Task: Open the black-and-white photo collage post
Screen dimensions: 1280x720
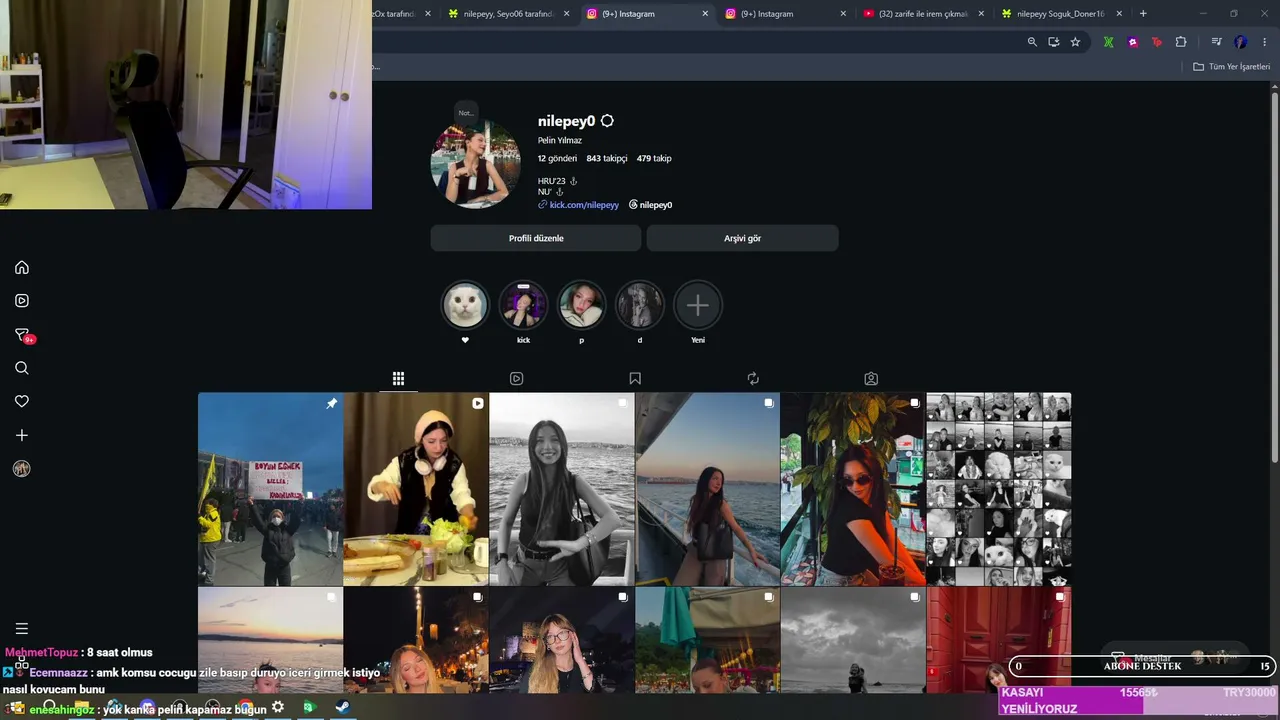Action: point(999,489)
